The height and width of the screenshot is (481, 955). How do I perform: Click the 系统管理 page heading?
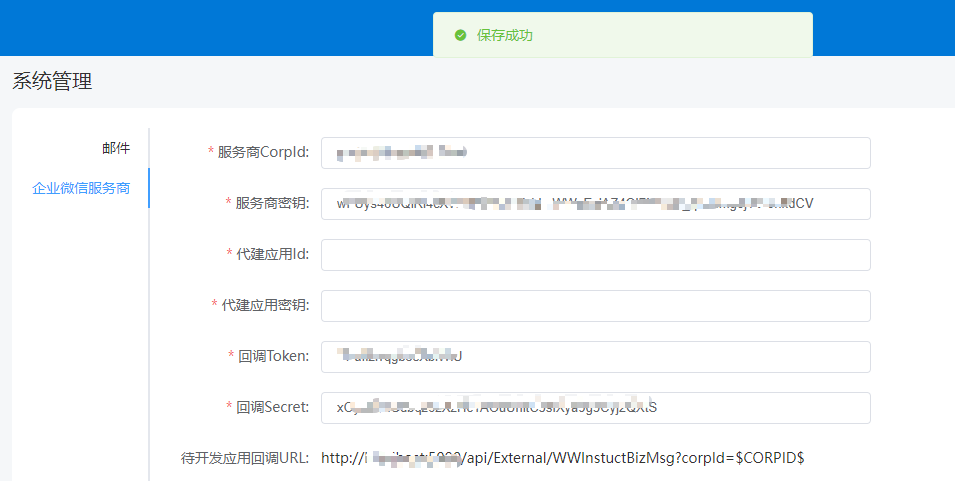52,82
